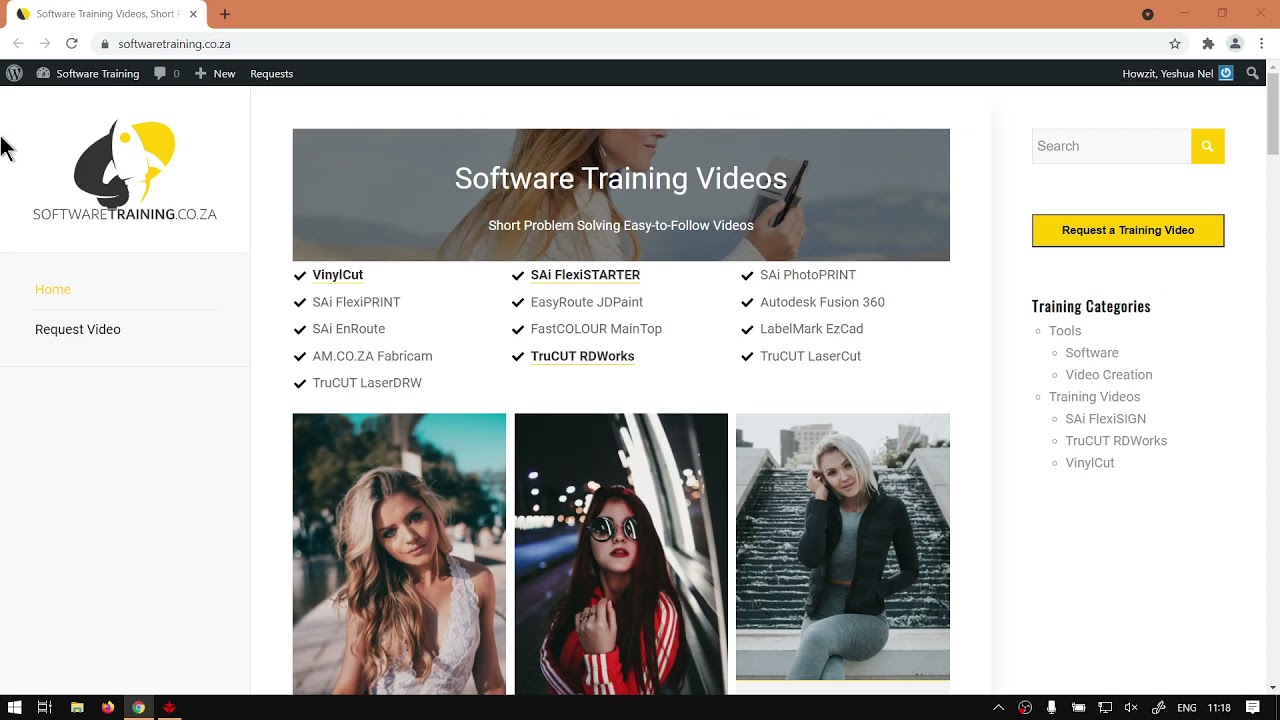Click the muted volume tray icon
Image resolution: width=1280 pixels, height=720 pixels.
click(1131, 707)
